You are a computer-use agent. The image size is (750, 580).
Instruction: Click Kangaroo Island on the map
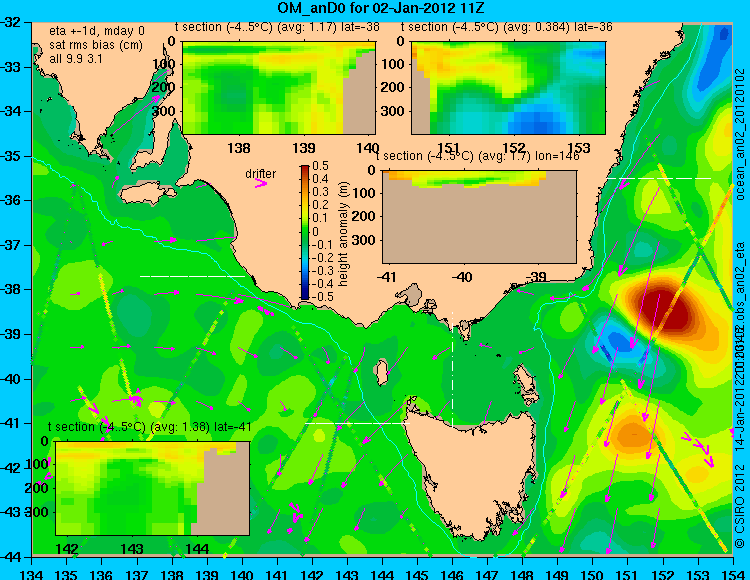pyautogui.click(x=147, y=195)
